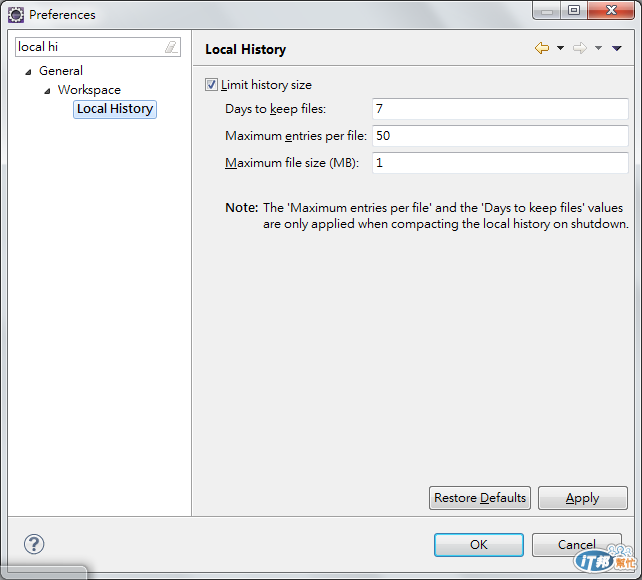Toggle the Limit history size checkbox
The height and width of the screenshot is (580, 642).
pos(211,85)
